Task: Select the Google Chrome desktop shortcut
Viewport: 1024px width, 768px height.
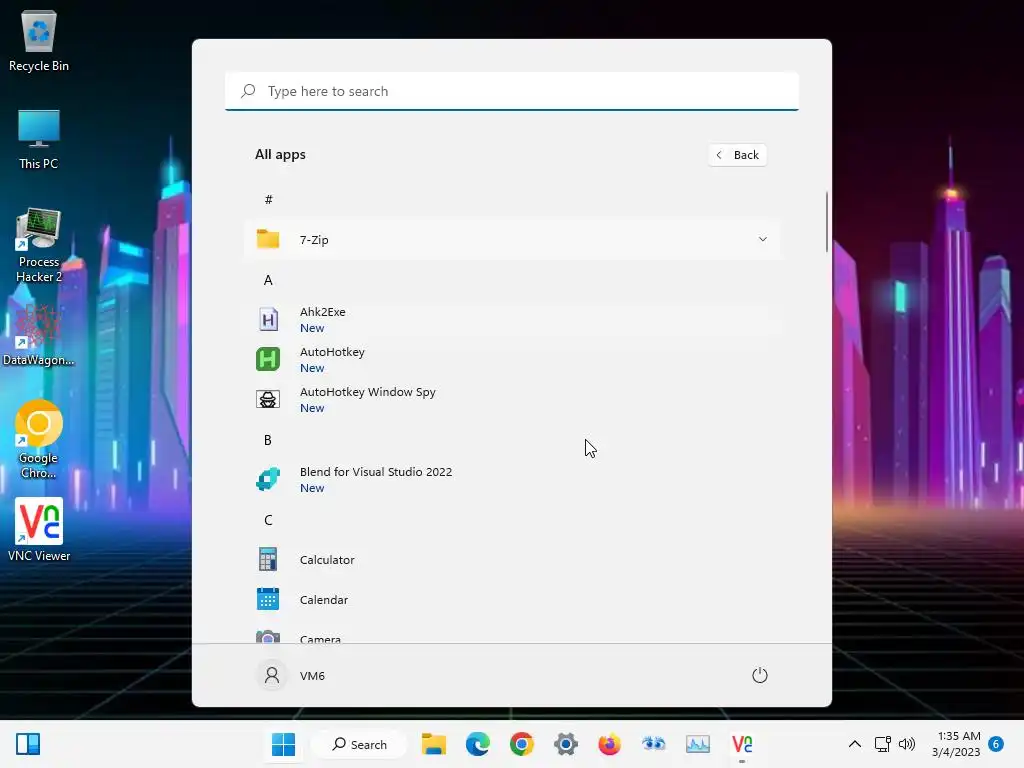Action: [x=39, y=439]
